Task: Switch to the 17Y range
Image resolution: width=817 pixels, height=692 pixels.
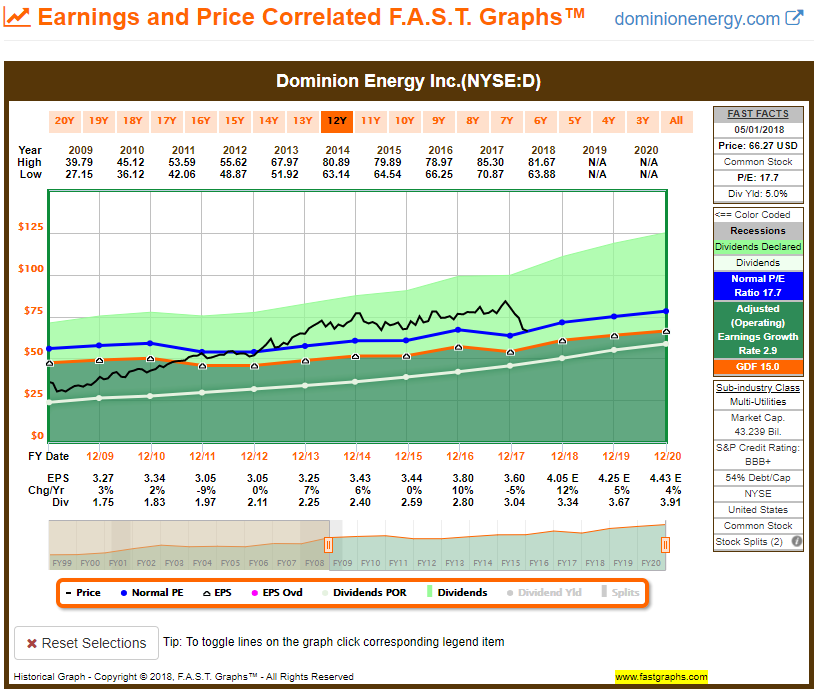Action: point(167,121)
